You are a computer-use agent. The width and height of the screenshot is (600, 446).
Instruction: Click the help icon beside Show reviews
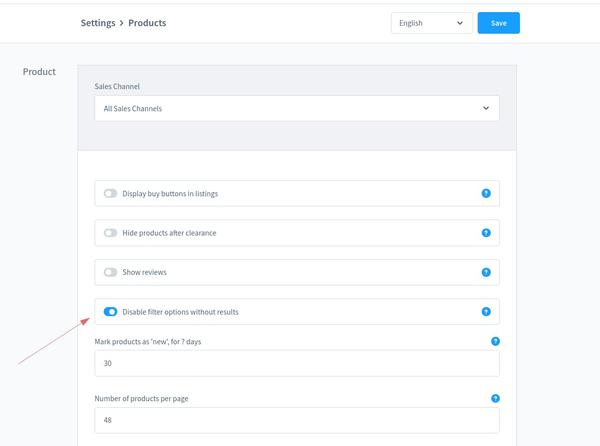point(486,272)
